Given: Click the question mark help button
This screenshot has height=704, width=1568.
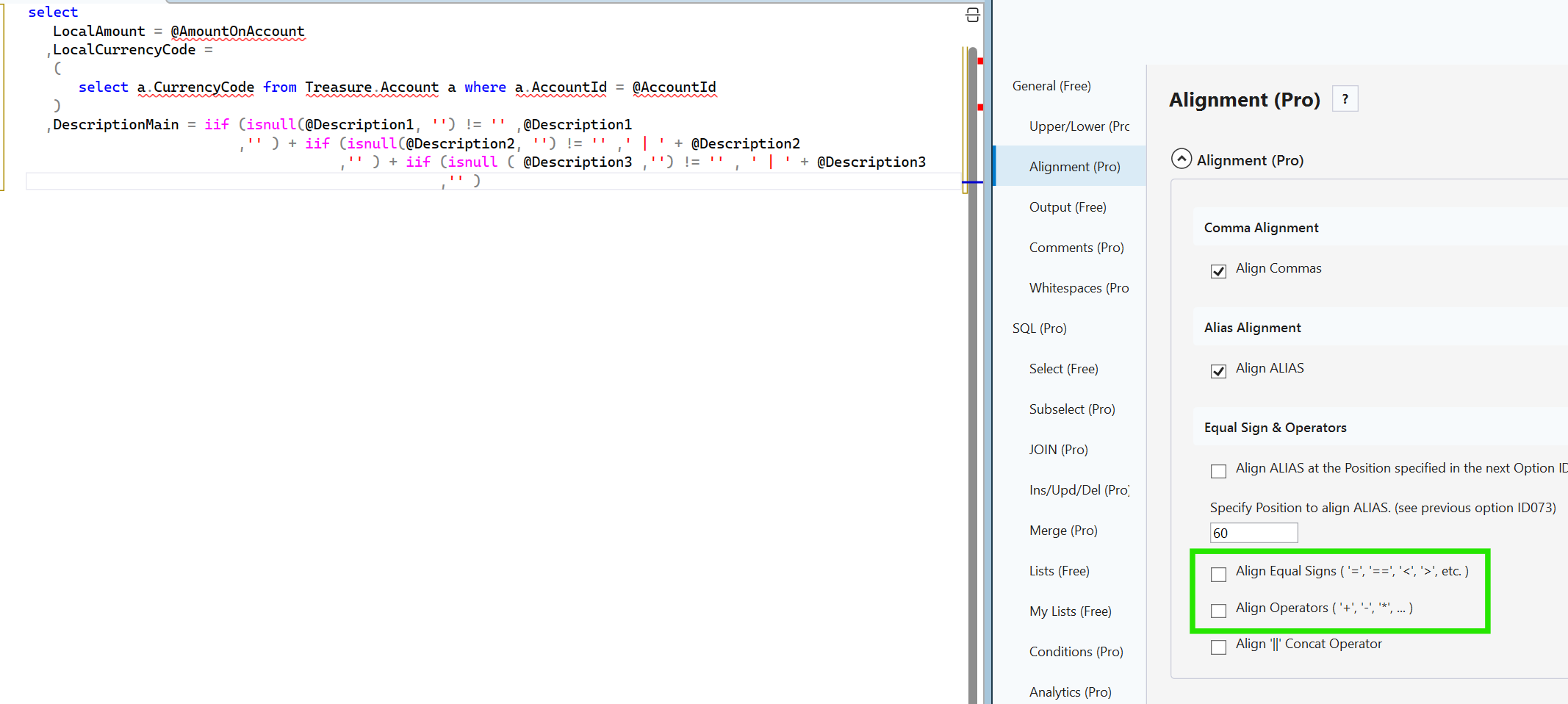Looking at the screenshot, I should click(x=1345, y=99).
